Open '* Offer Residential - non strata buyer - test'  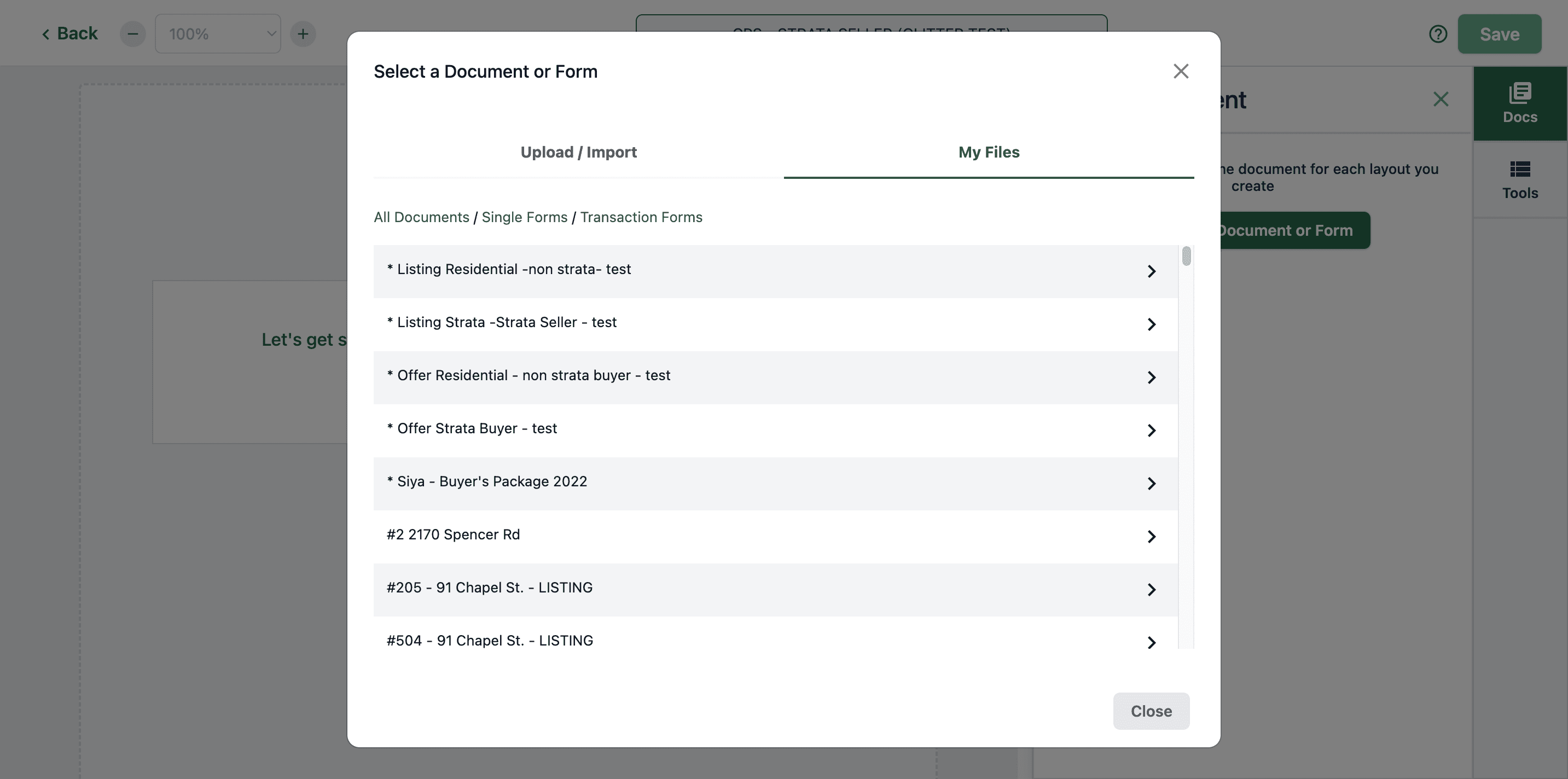coord(775,377)
